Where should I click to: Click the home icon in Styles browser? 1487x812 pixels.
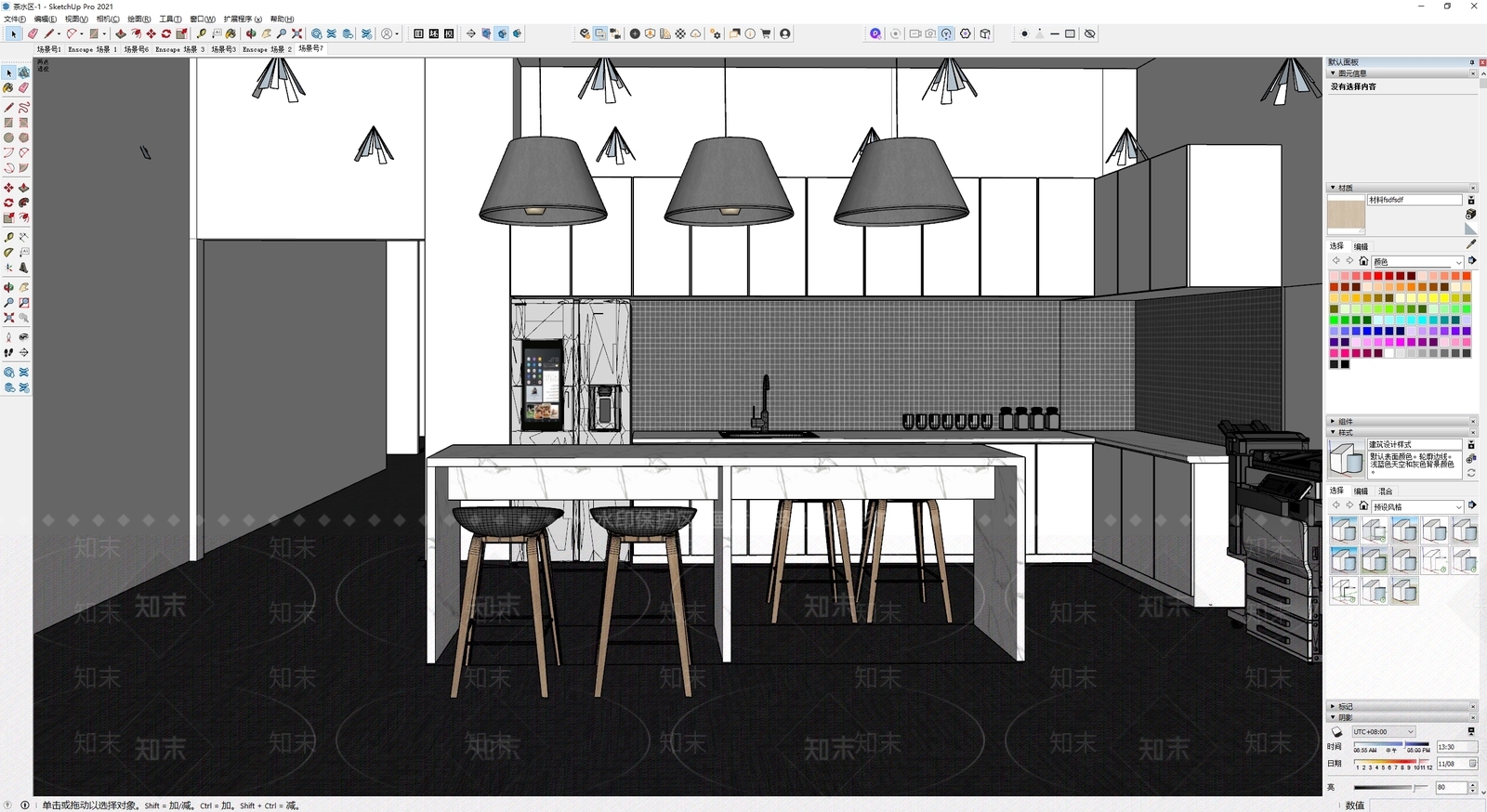[1363, 505]
